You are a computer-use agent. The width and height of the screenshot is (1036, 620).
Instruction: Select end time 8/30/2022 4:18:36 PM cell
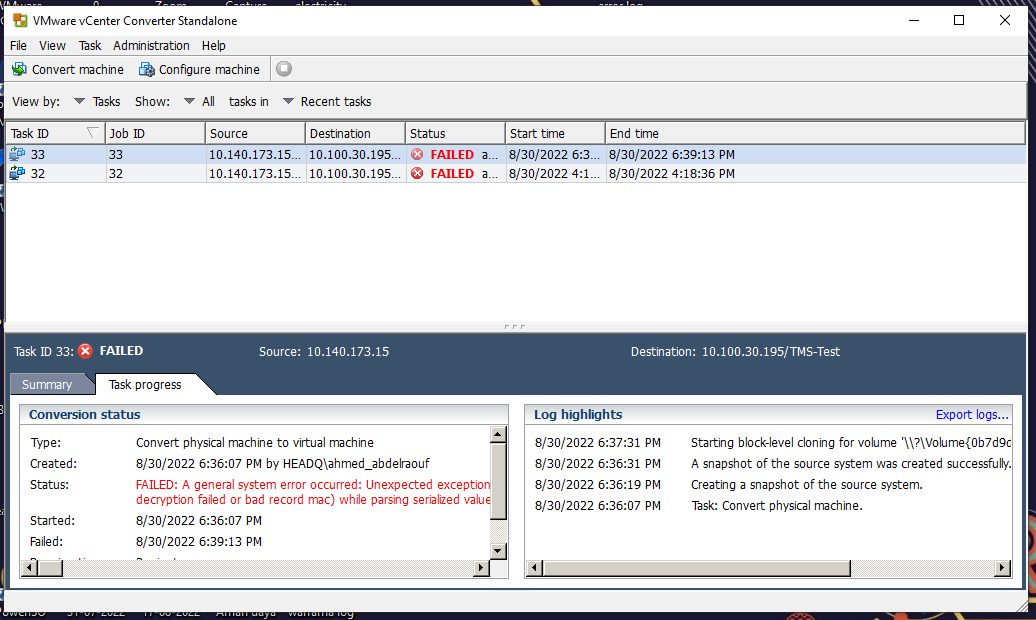672,173
